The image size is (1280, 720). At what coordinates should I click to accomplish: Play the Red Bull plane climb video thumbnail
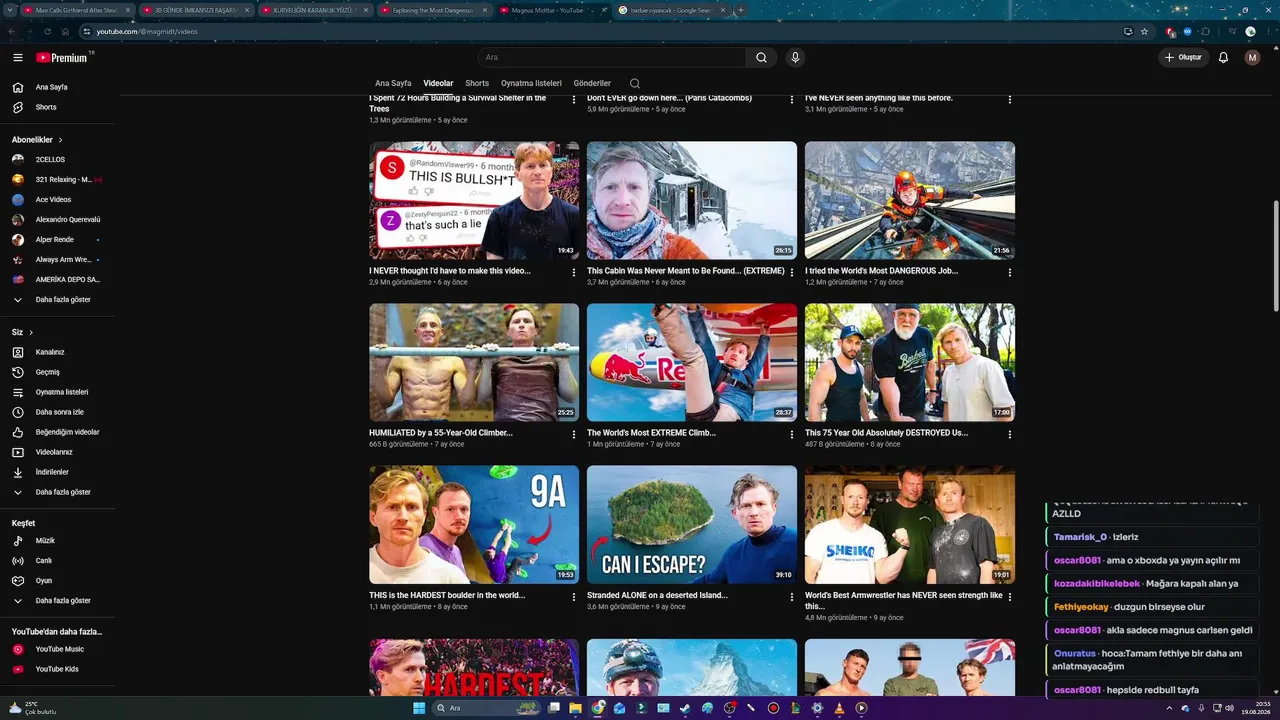[x=692, y=363]
